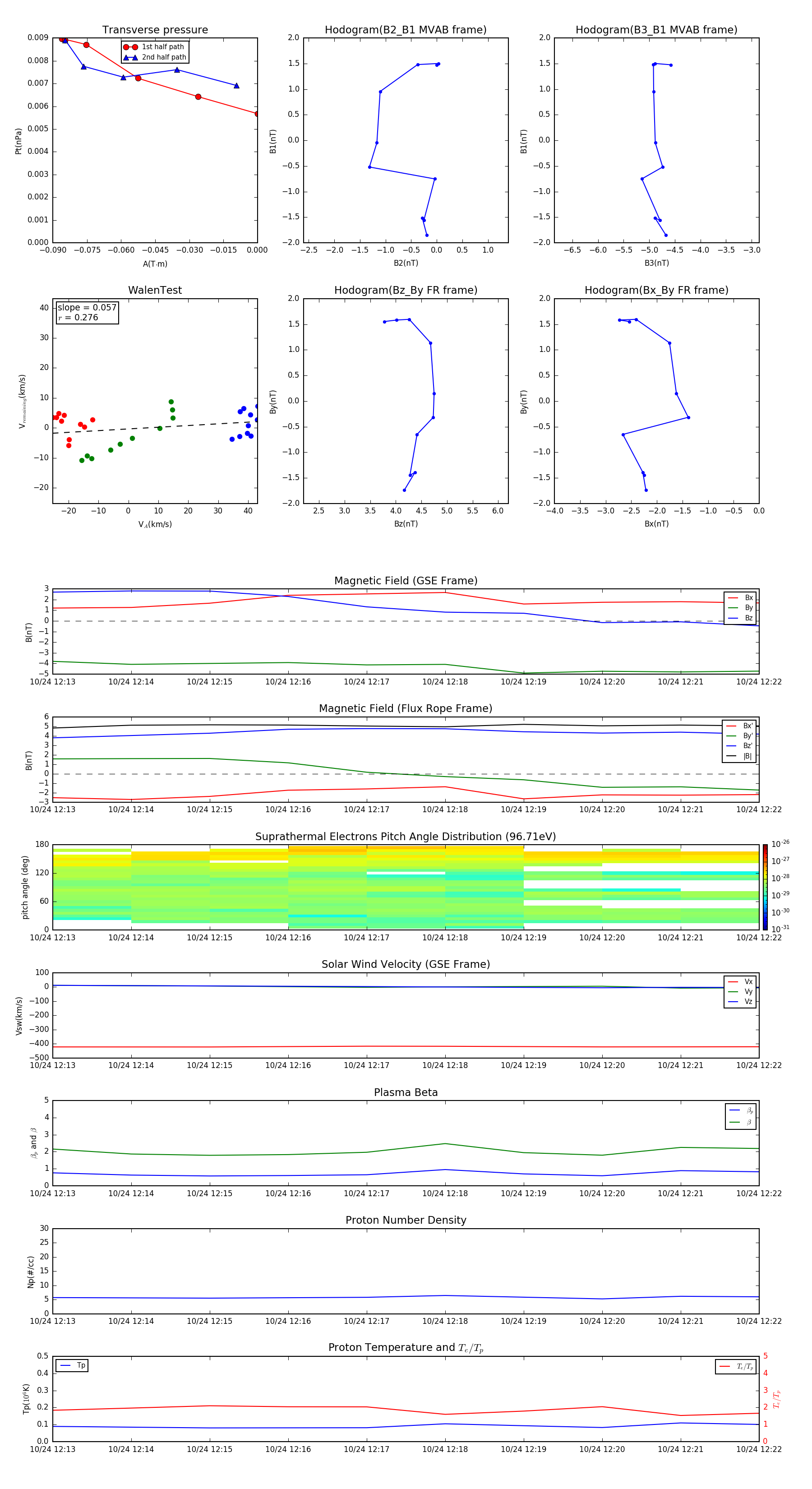Select the "slope = 0.057" annotation
The height and width of the screenshot is (1489, 812).
[x=87, y=308]
